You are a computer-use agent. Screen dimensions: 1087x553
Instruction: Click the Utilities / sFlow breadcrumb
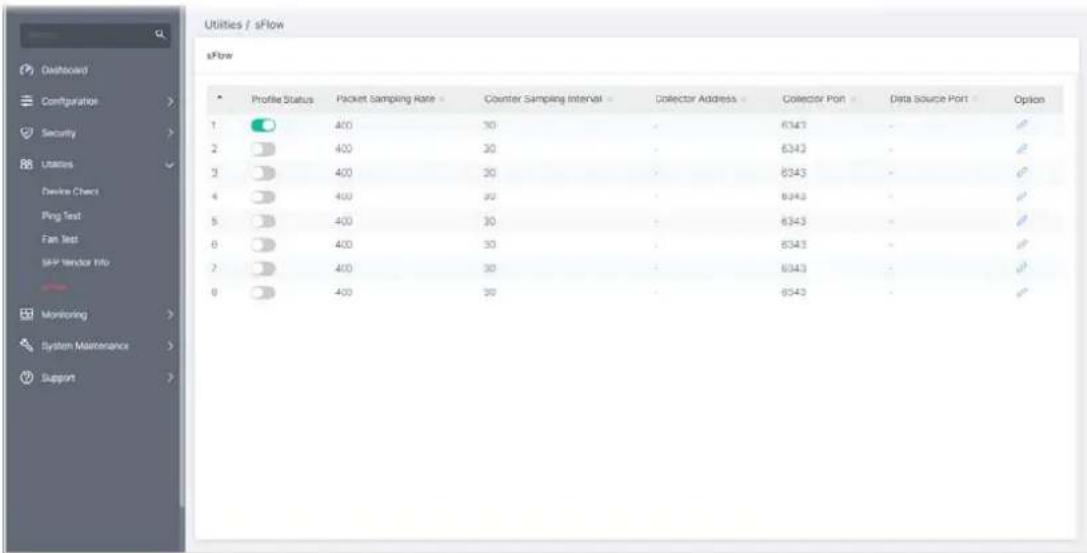click(244, 25)
